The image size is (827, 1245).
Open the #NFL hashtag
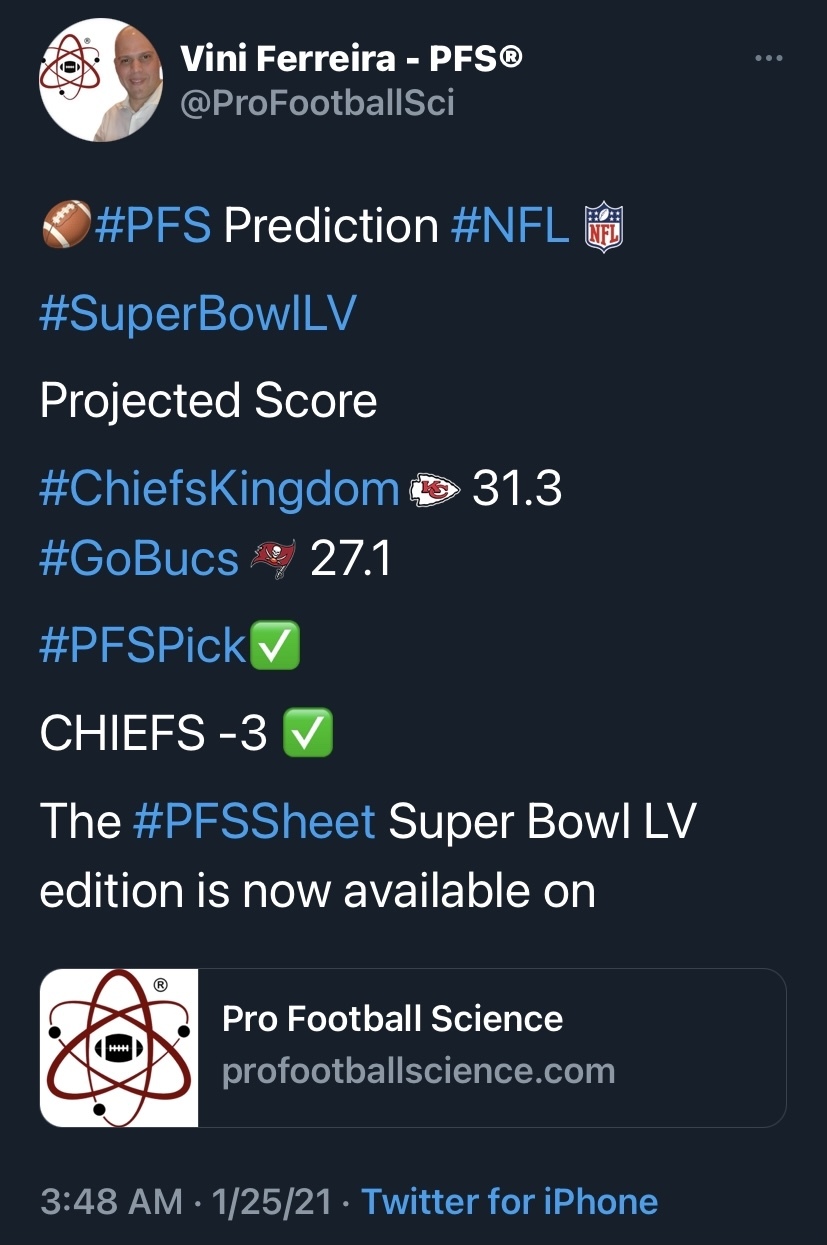[x=511, y=226]
